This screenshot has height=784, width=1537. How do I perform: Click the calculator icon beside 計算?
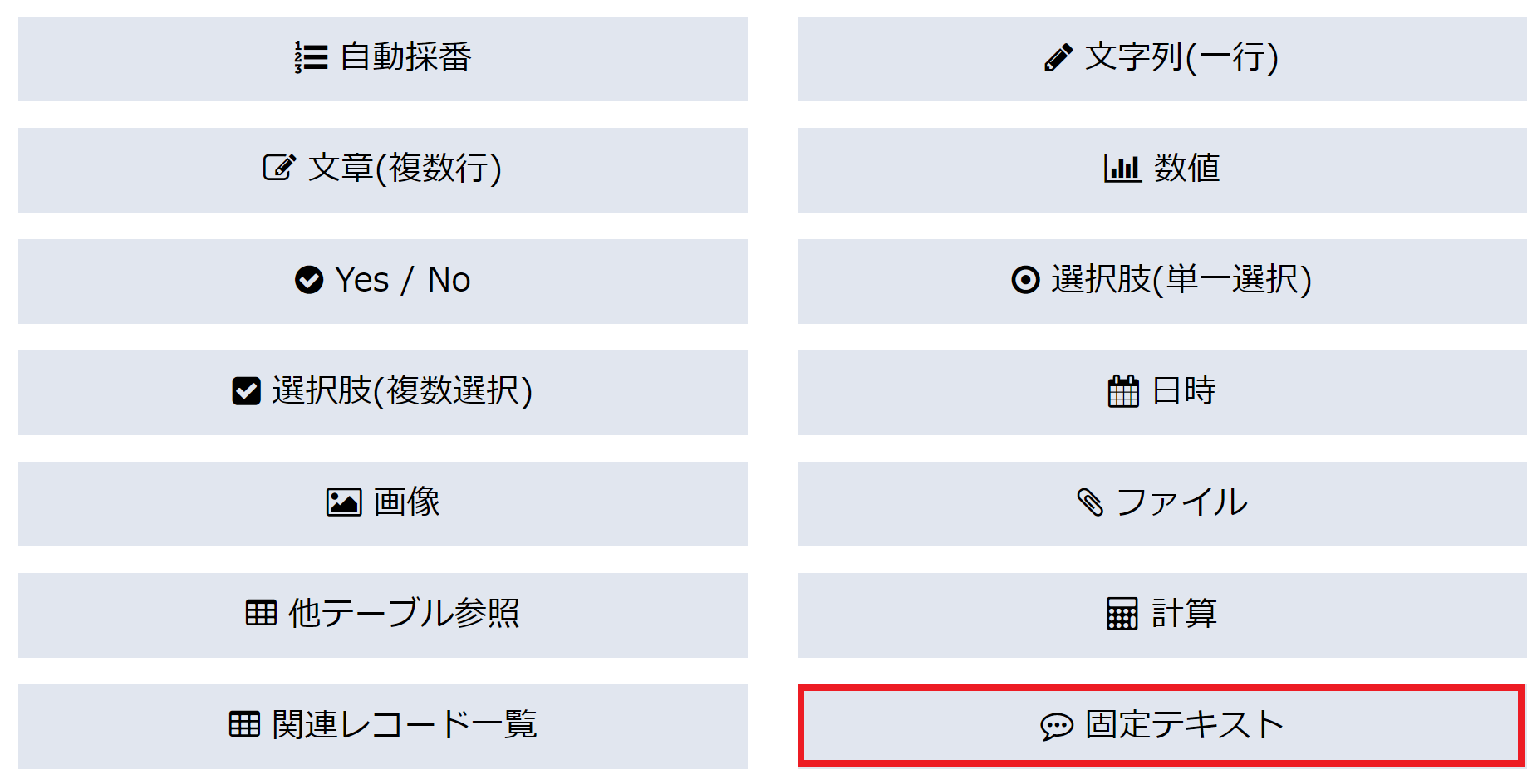(1122, 614)
